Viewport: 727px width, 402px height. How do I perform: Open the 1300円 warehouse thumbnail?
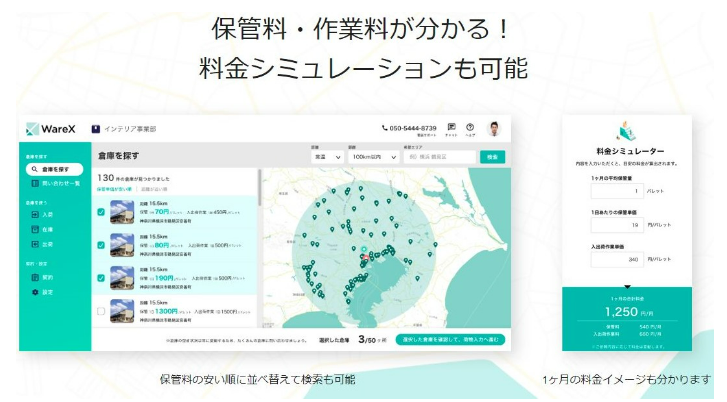(122, 311)
